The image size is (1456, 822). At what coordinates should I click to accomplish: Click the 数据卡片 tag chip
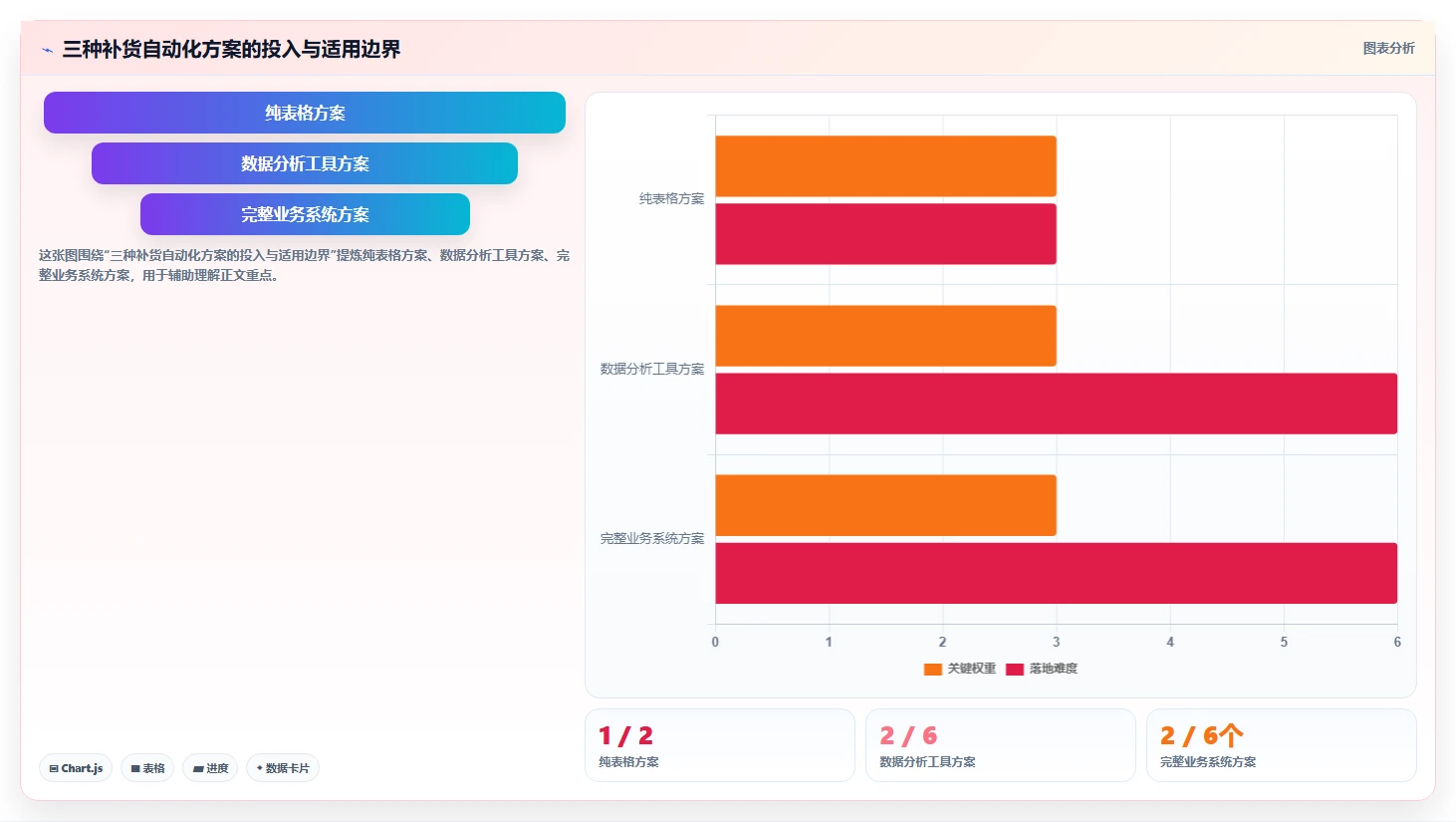tap(283, 768)
